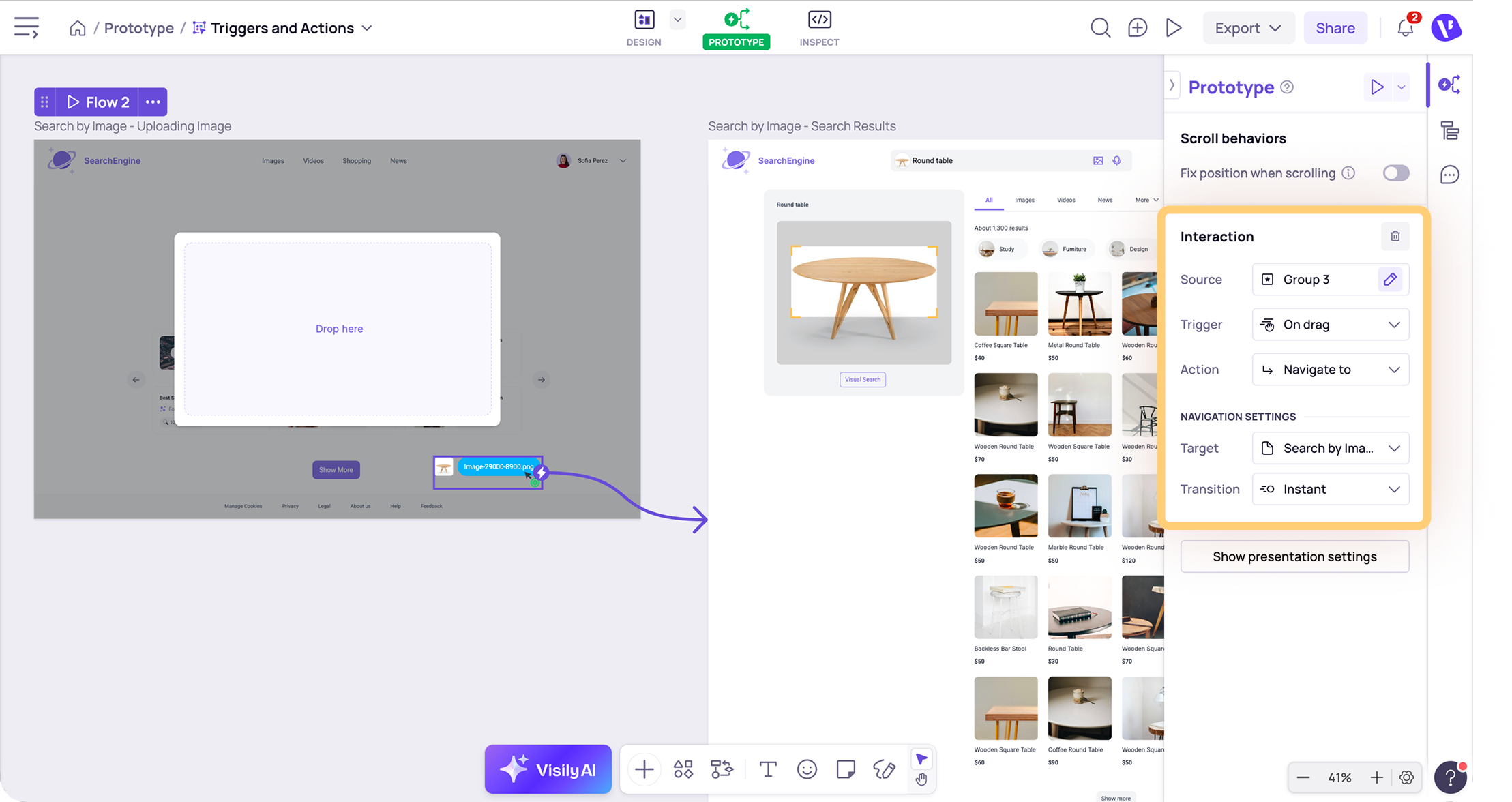Open notifications bell
This screenshot has height=802, width=1512.
click(1405, 28)
